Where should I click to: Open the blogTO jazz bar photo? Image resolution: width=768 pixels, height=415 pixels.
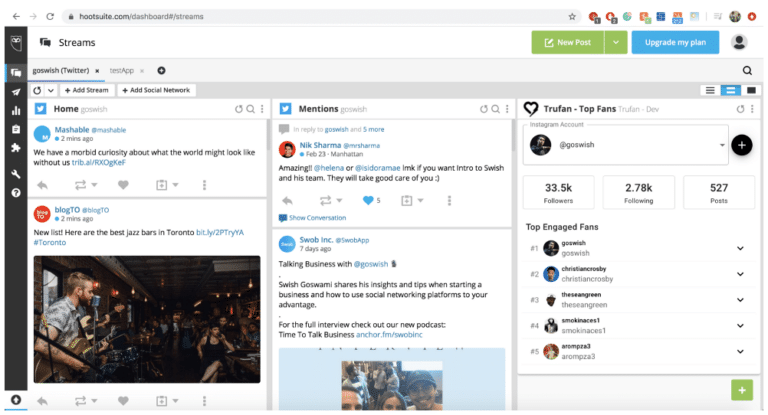pyautogui.click(x=147, y=319)
